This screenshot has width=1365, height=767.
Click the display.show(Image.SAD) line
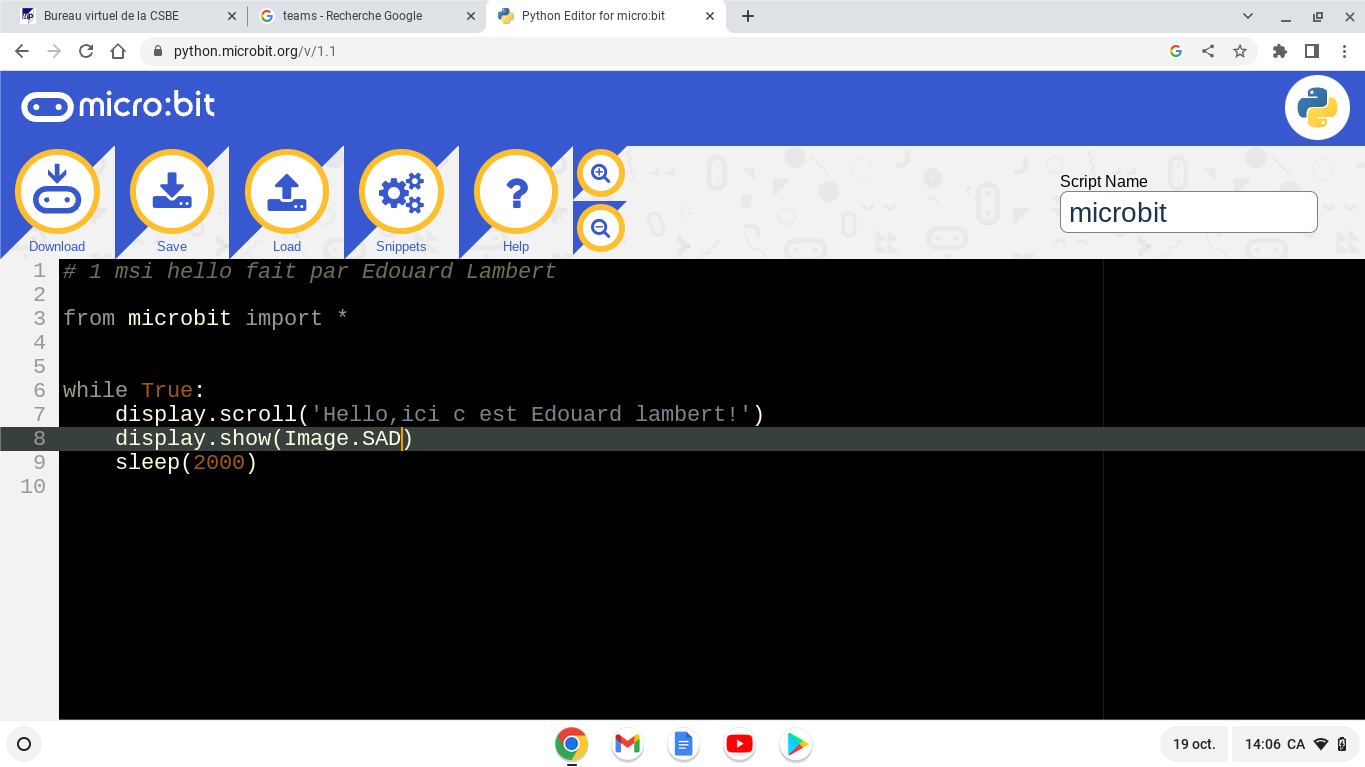[x=264, y=439]
